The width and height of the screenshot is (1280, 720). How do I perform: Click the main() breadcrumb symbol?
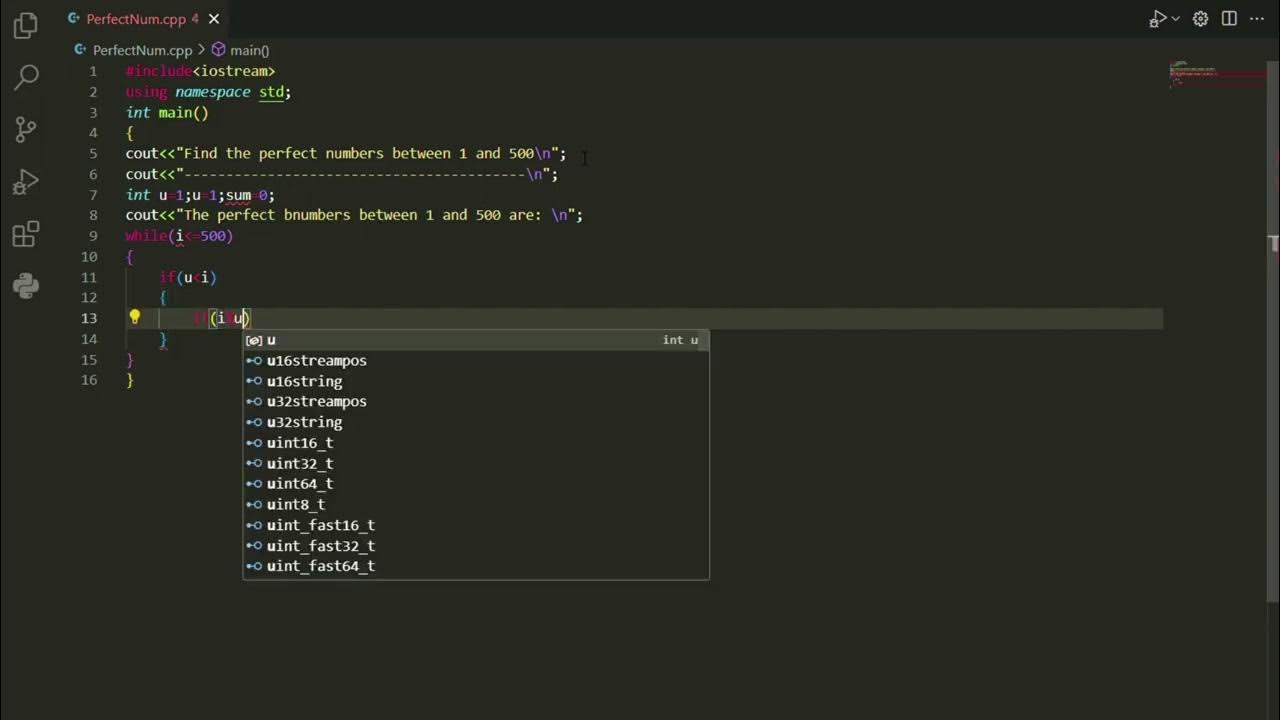(249, 50)
